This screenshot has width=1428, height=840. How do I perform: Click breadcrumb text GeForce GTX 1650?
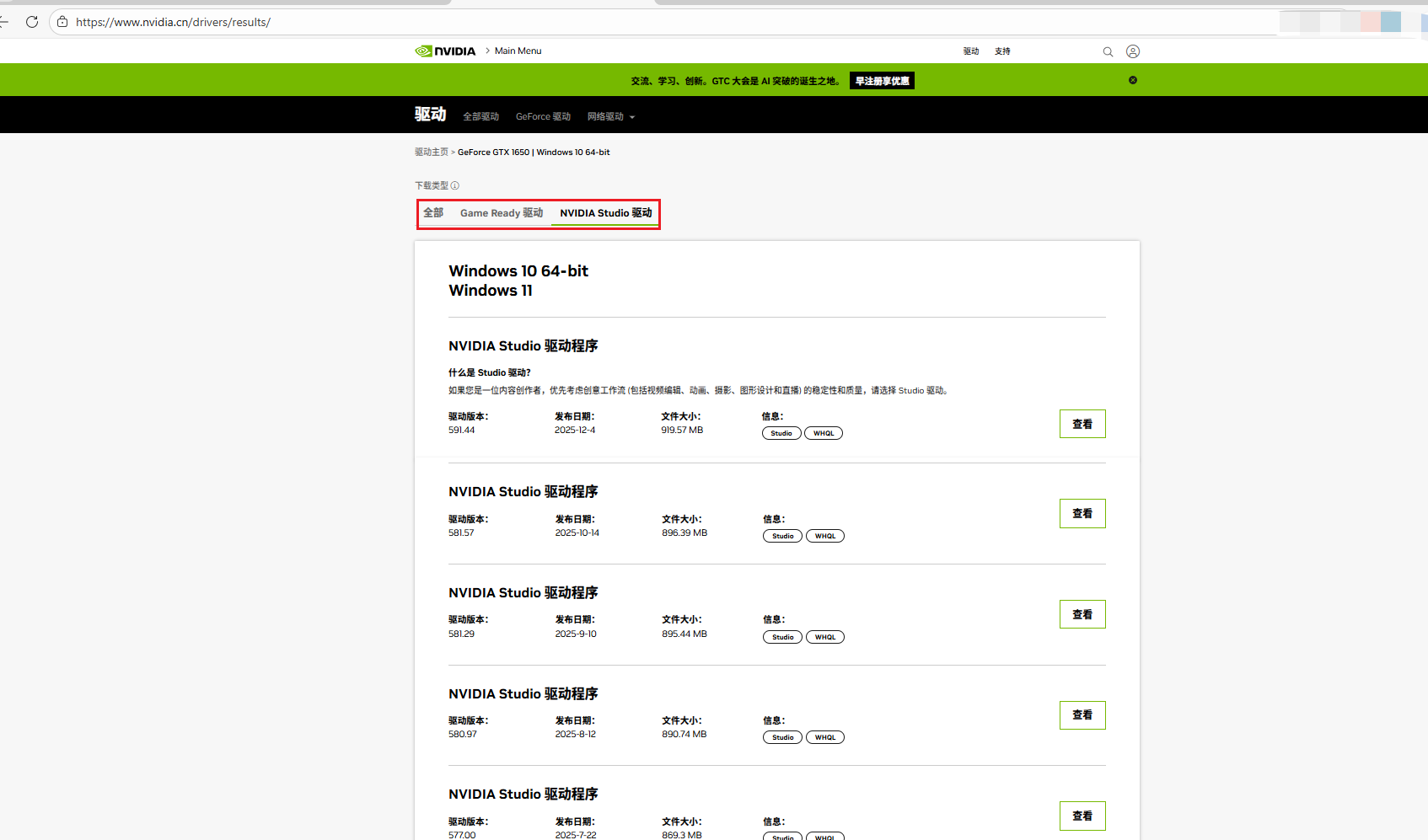coord(494,152)
